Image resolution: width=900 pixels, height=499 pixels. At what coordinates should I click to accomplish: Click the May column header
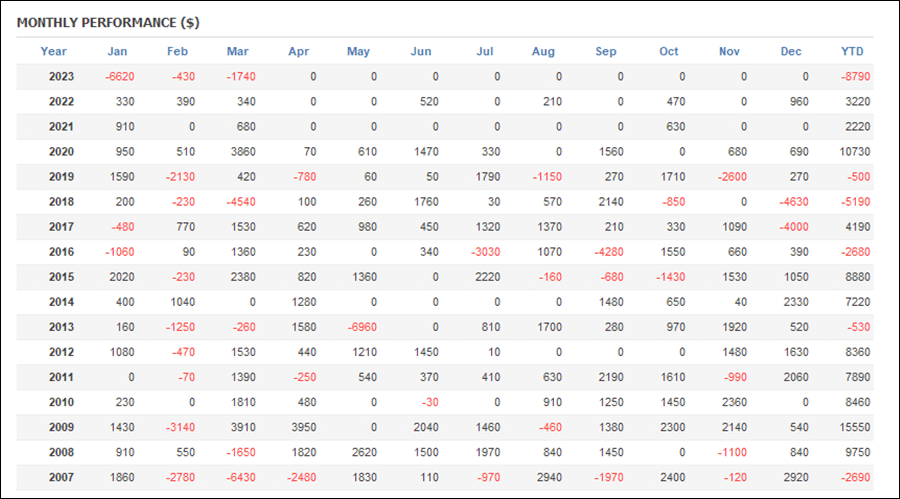[358, 51]
